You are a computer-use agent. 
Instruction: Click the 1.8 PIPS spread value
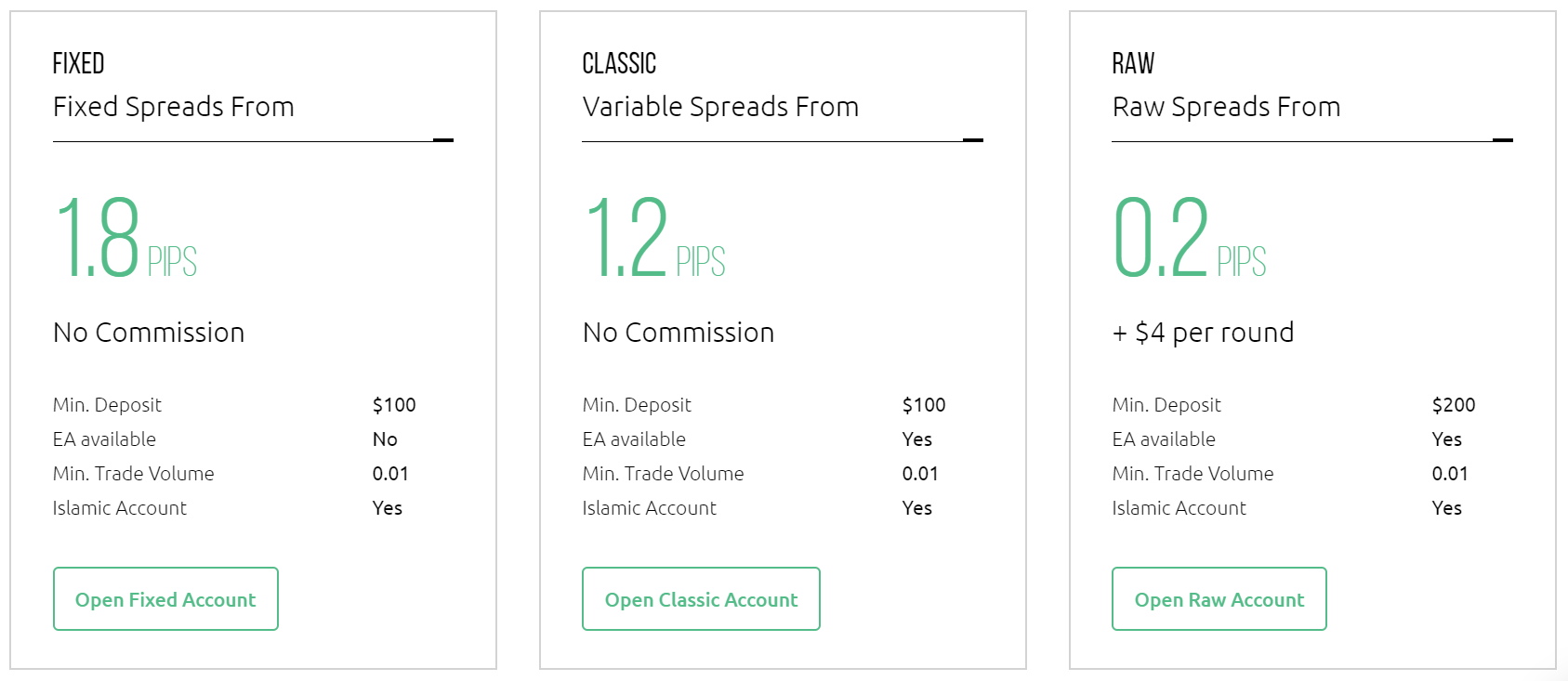pyautogui.click(x=125, y=239)
